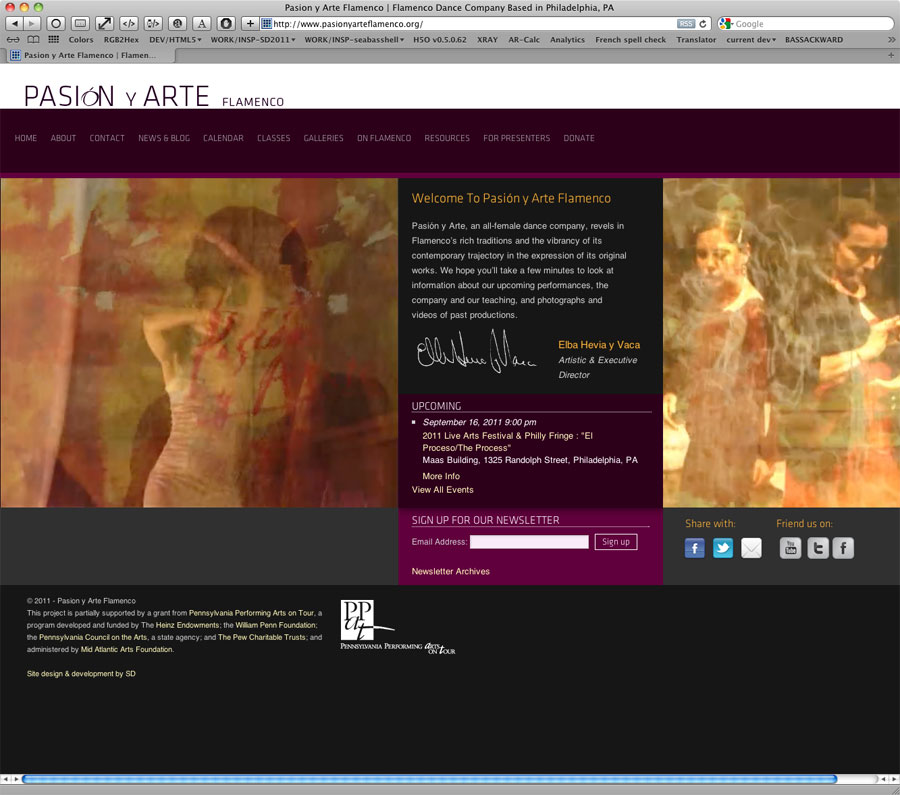
Task: Share by email using the envelope icon
Action: [751, 548]
